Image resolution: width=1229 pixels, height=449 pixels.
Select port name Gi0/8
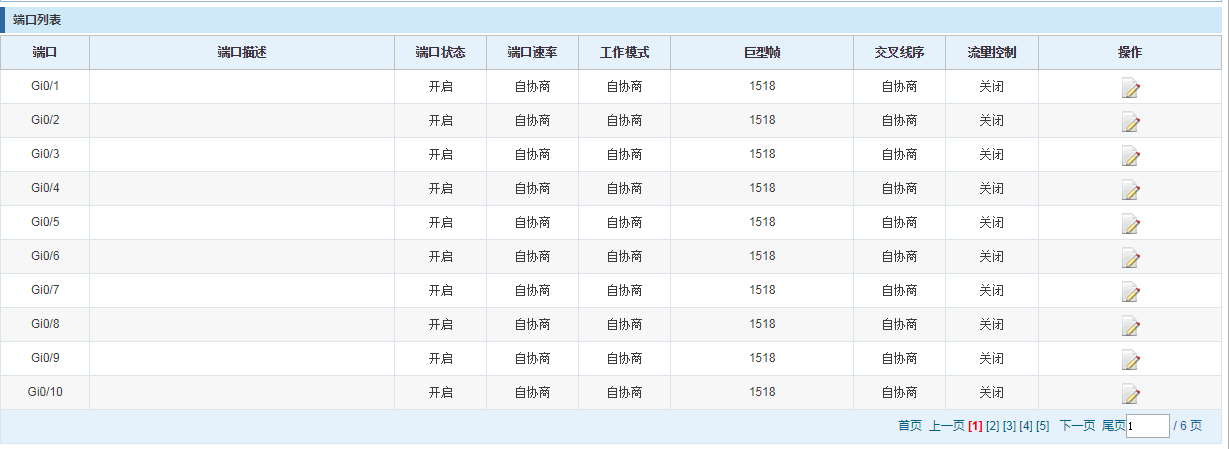click(x=45, y=324)
